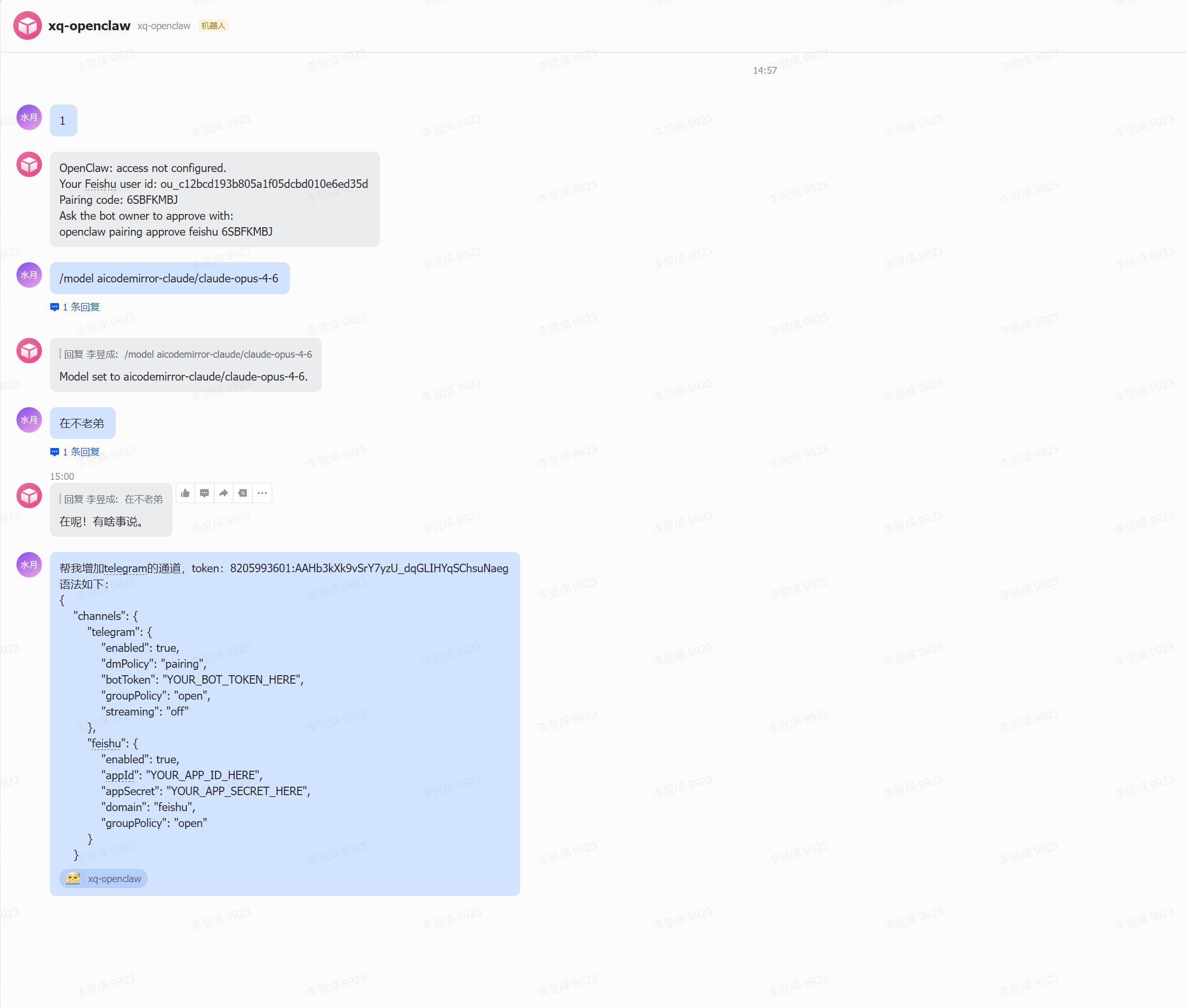
Task: Click the reply bubble icon under the /model message
Action: [55, 307]
